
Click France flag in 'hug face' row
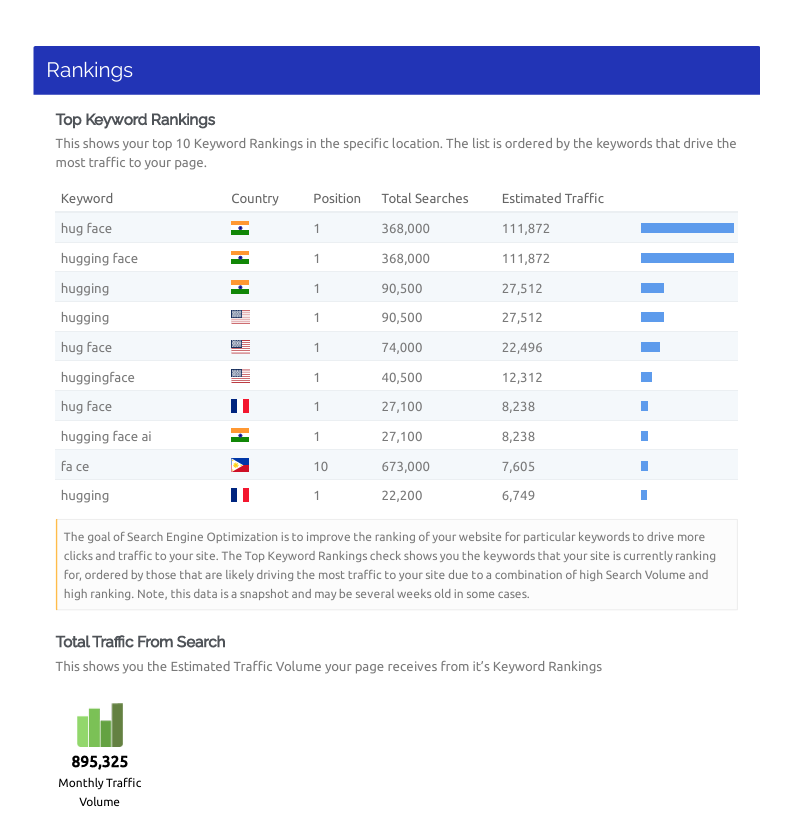point(240,406)
